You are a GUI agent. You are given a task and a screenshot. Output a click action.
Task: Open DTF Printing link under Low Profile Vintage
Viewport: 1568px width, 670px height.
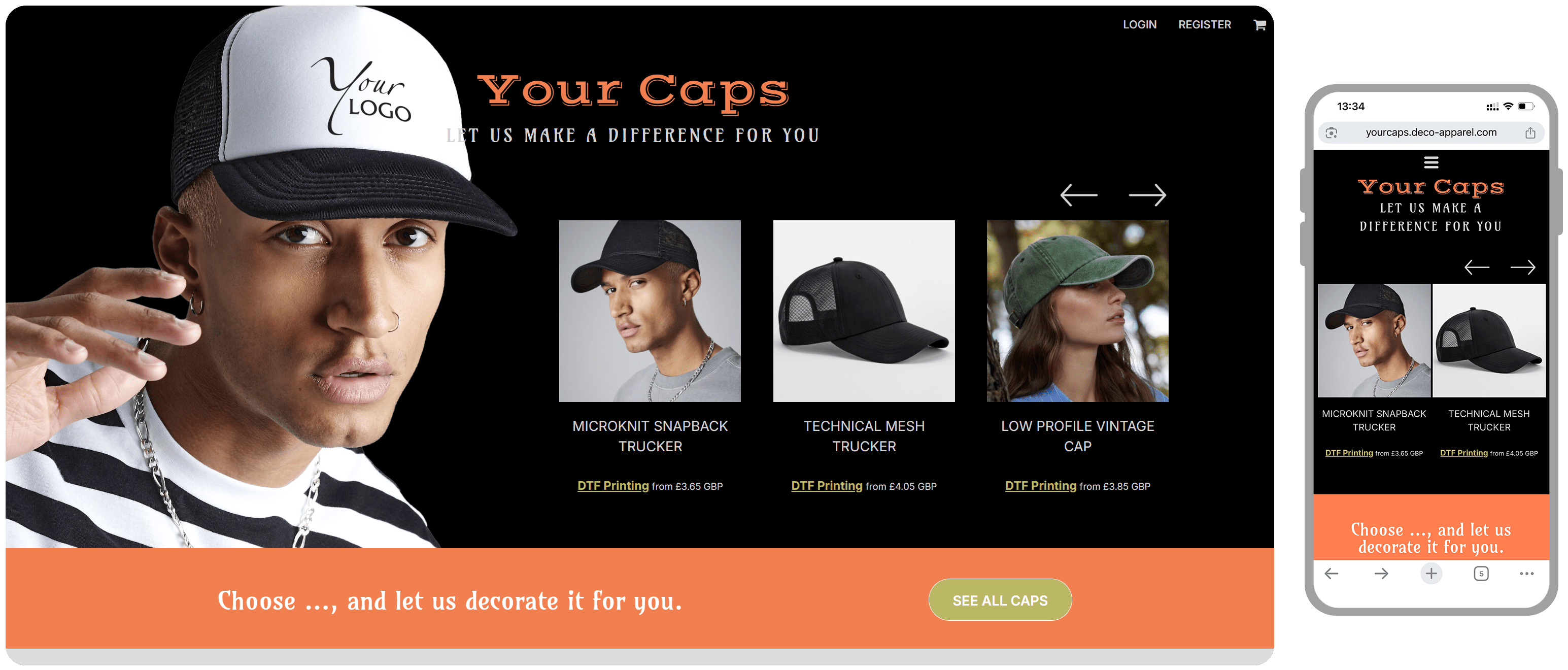pos(1040,485)
